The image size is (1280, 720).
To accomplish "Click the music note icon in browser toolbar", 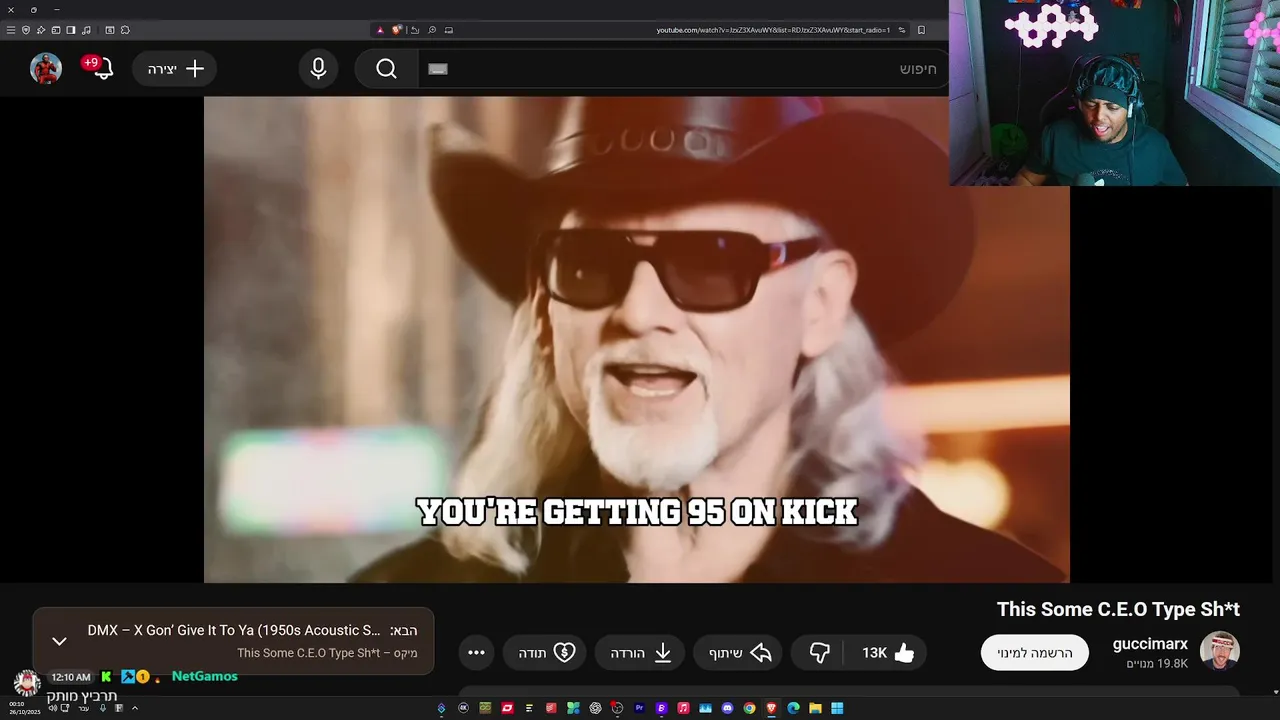I will (x=86, y=30).
